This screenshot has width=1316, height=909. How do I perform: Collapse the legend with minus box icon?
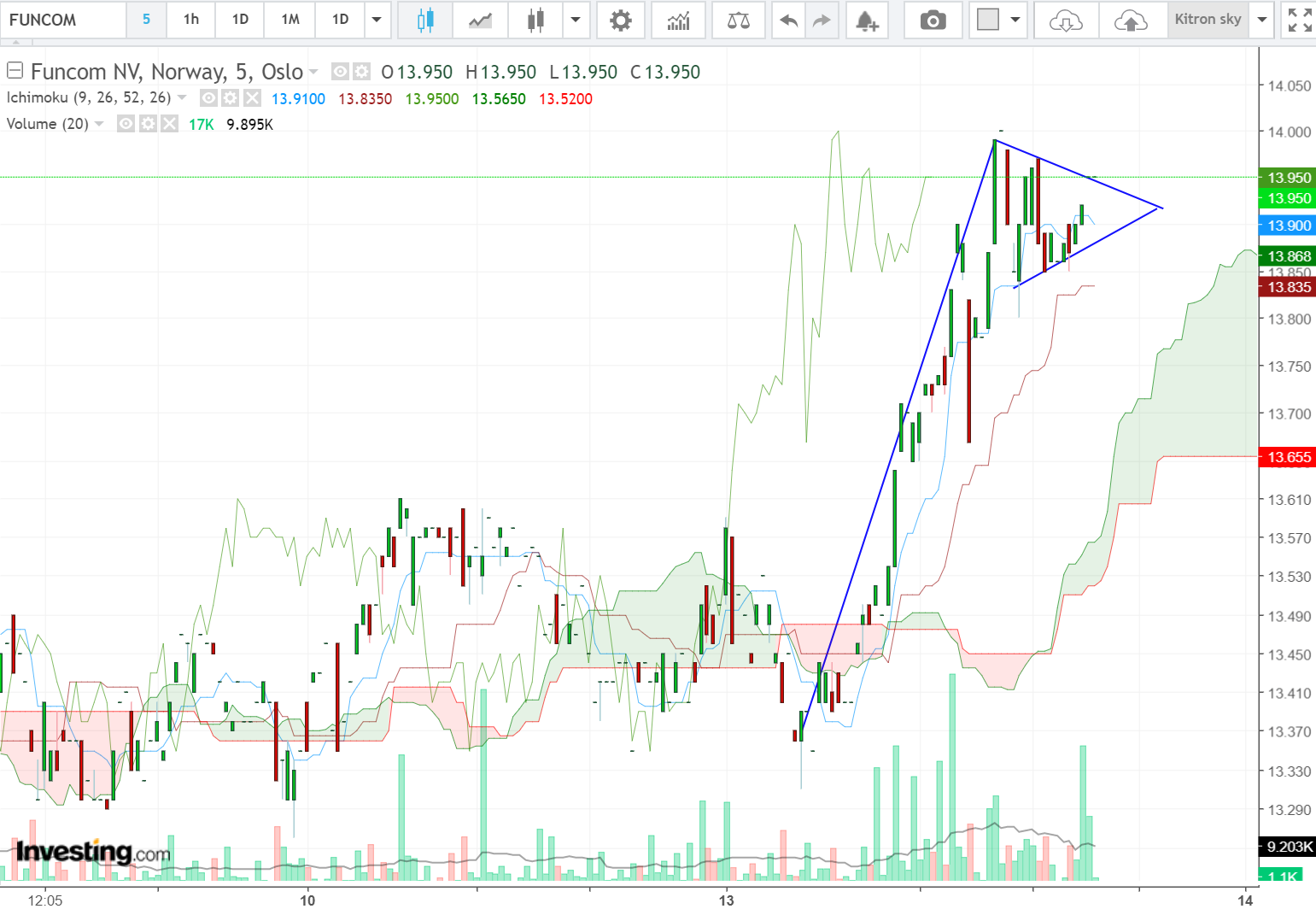pyautogui.click(x=15, y=70)
